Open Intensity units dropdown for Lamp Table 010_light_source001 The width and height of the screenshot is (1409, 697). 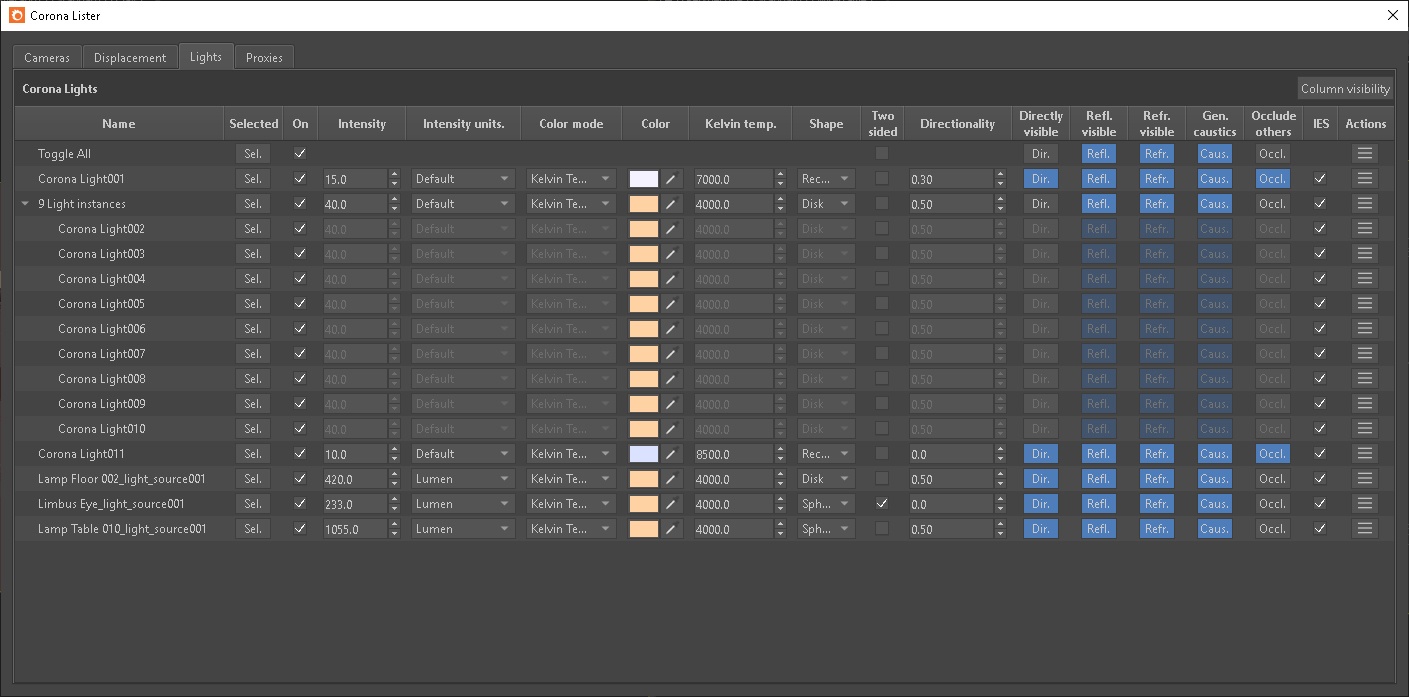coord(463,529)
